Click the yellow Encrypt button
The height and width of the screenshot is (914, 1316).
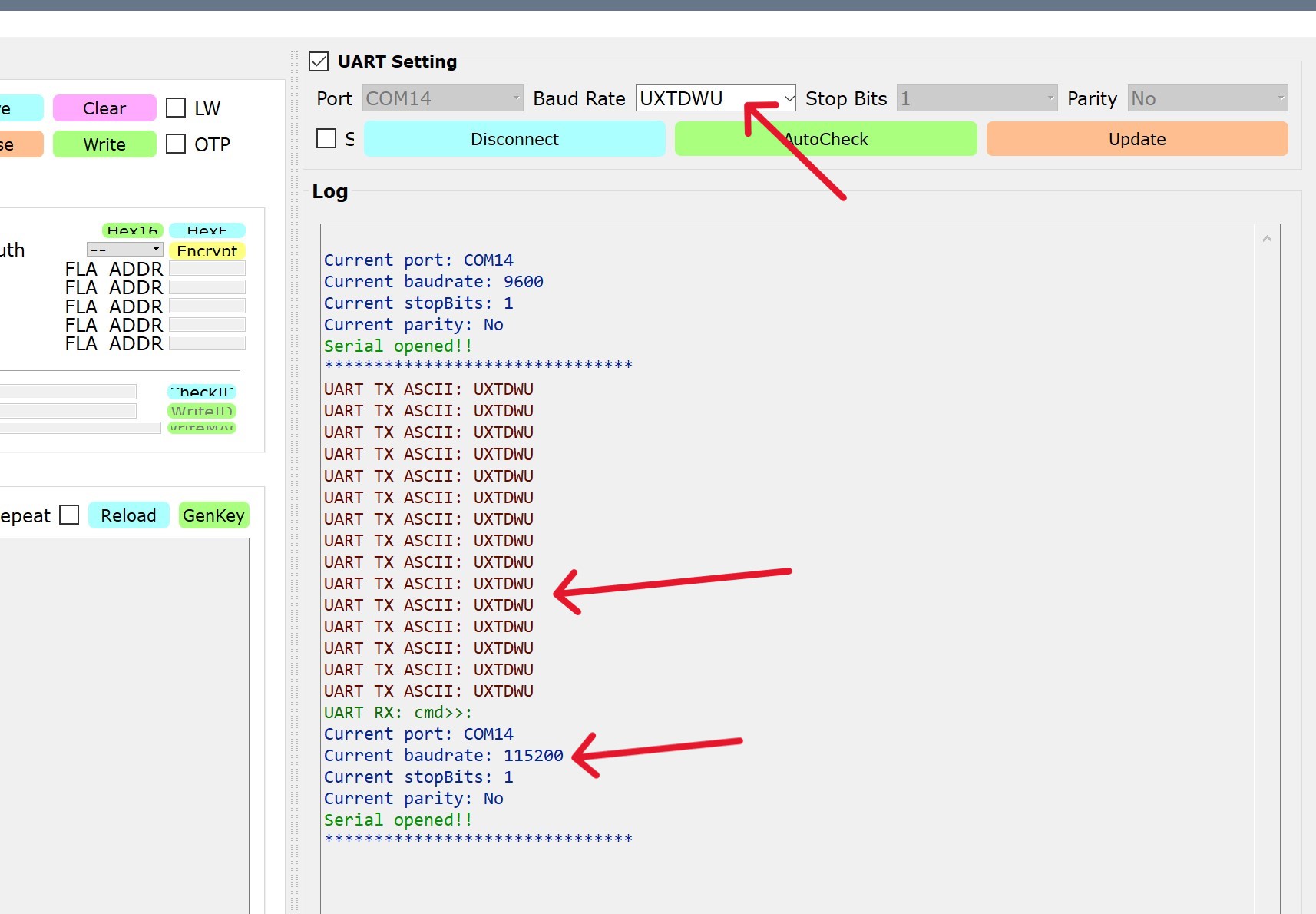[207, 250]
